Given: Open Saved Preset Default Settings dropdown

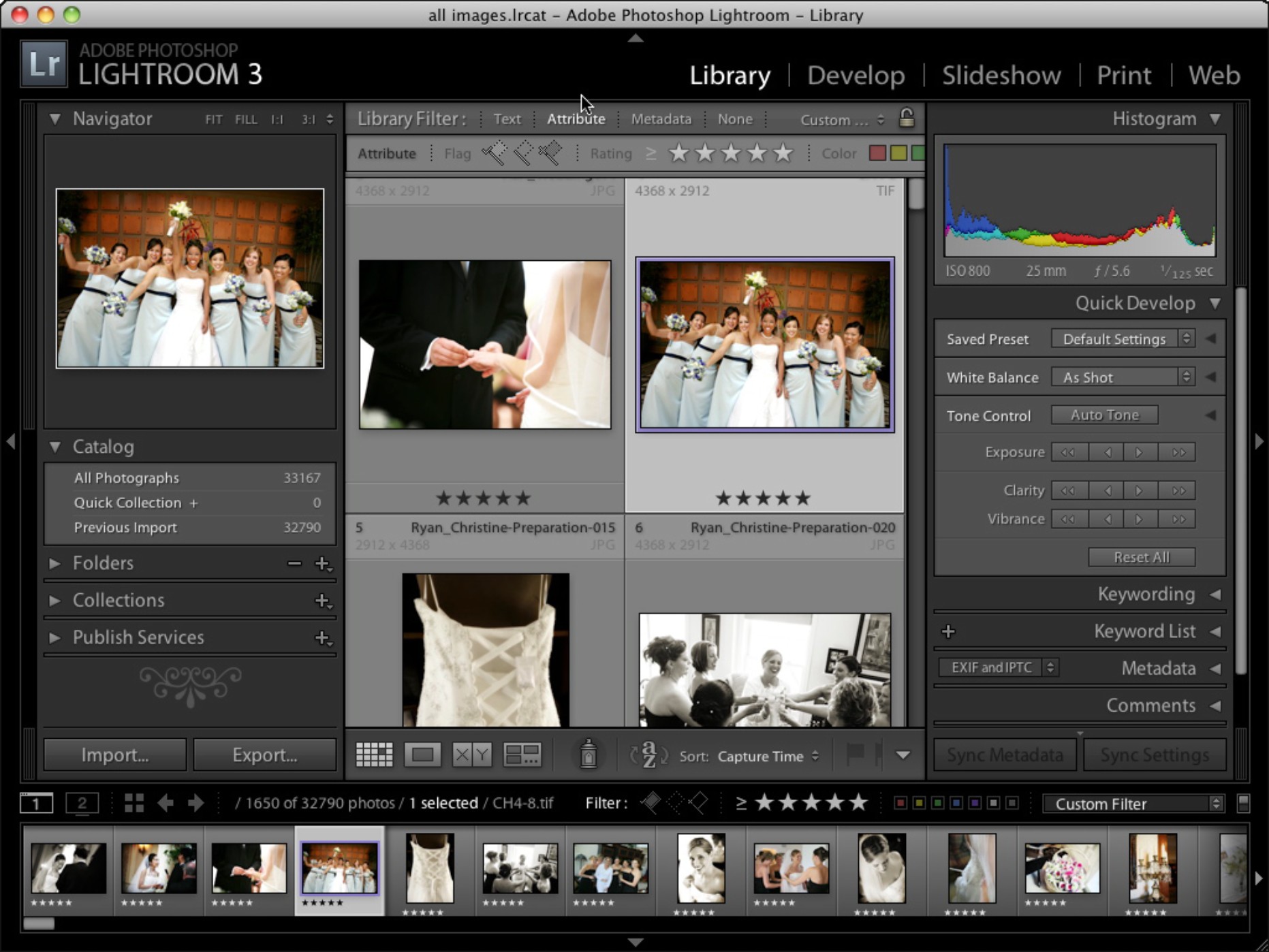Looking at the screenshot, I should 1123,338.
